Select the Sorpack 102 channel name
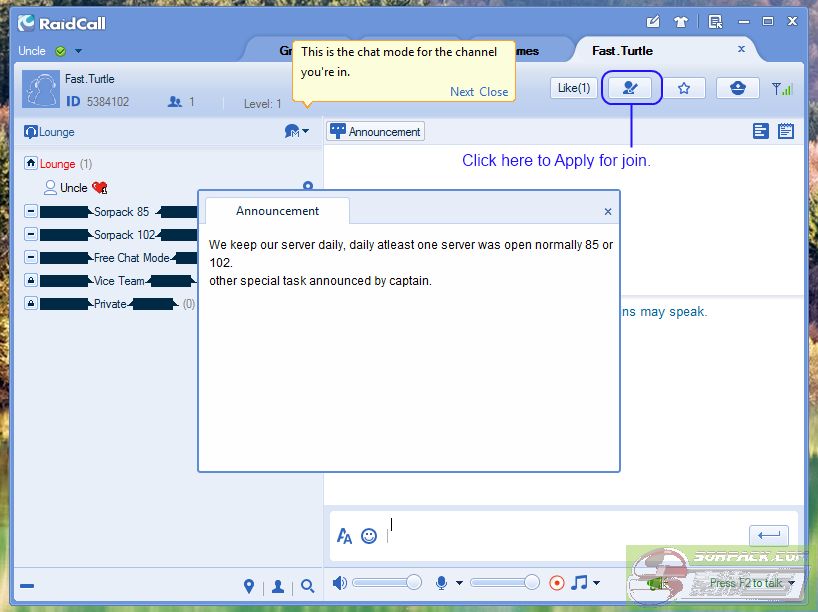Image resolution: width=818 pixels, height=612 pixels. tap(125, 235)
